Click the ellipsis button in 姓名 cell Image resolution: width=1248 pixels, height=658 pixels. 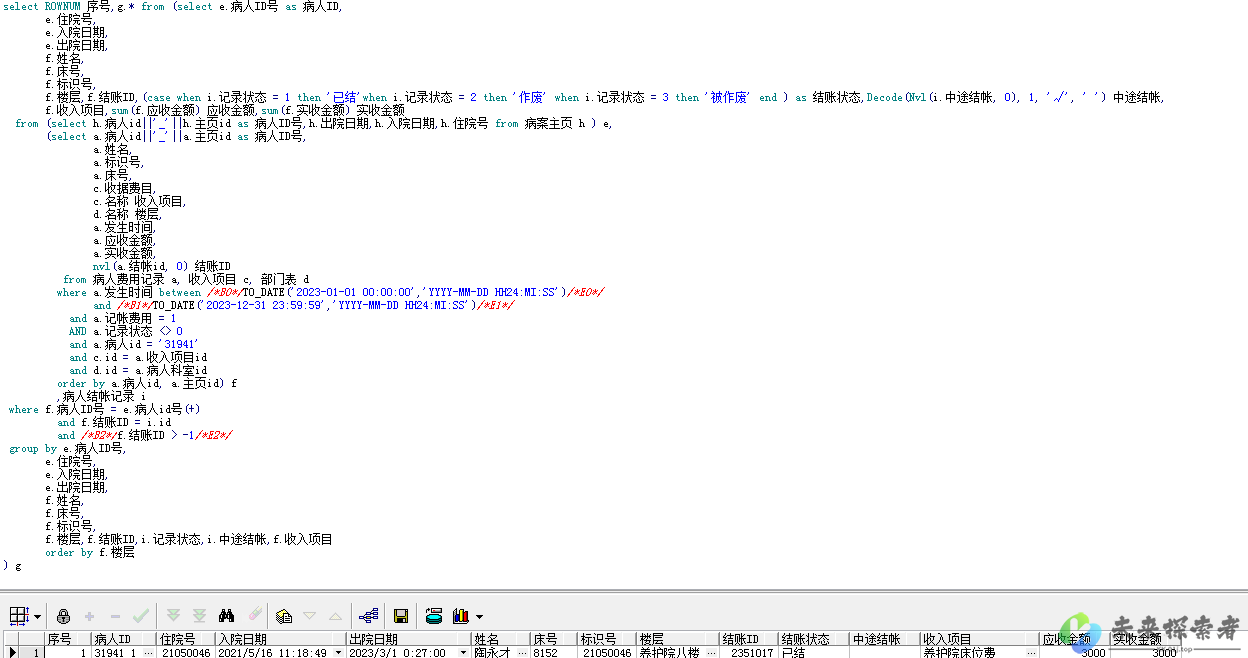pyautogui.click(x=522, y=652)
